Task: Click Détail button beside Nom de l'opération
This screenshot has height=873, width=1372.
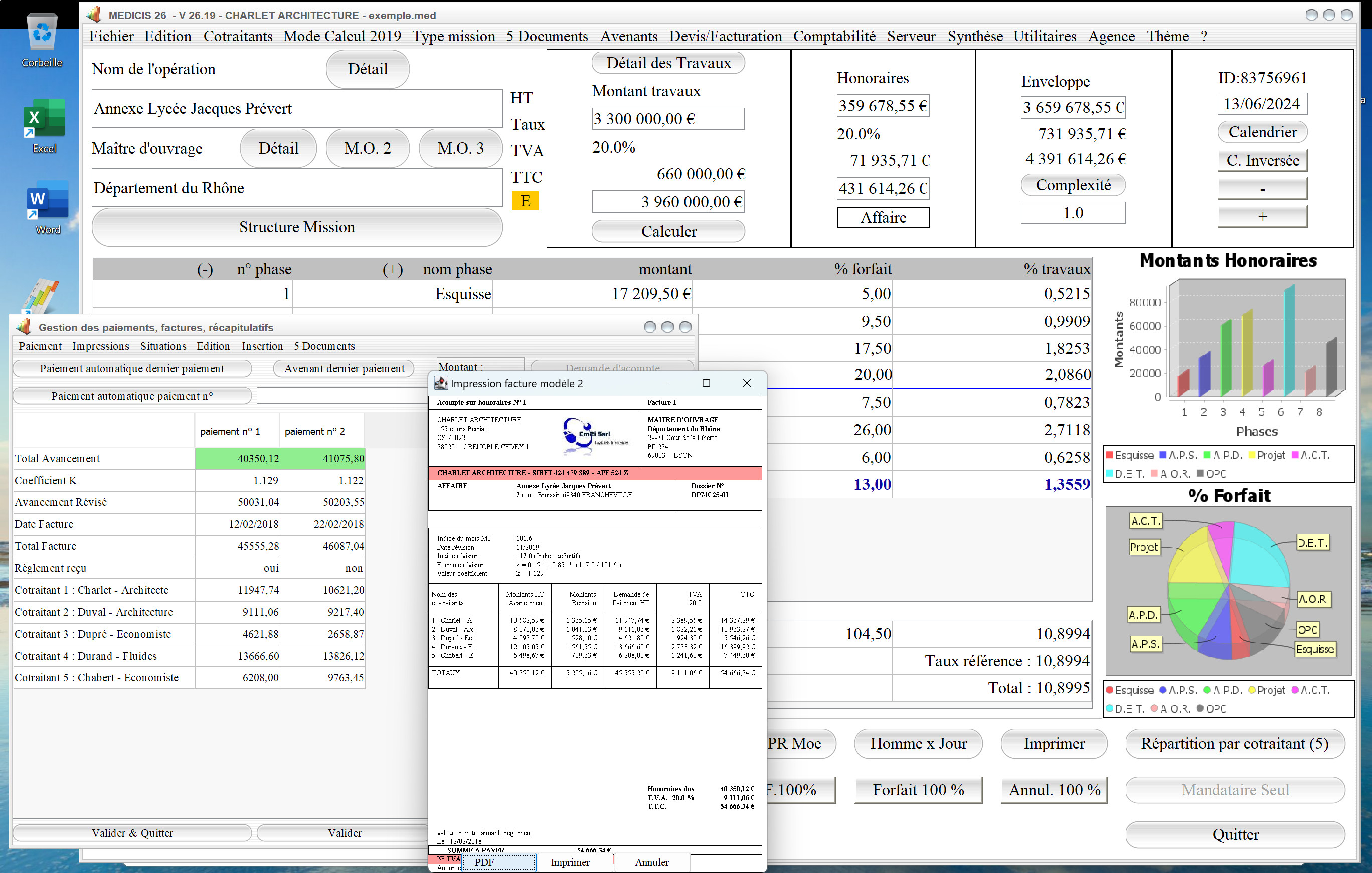Action: pyautogui.click(x=368, y=69)
